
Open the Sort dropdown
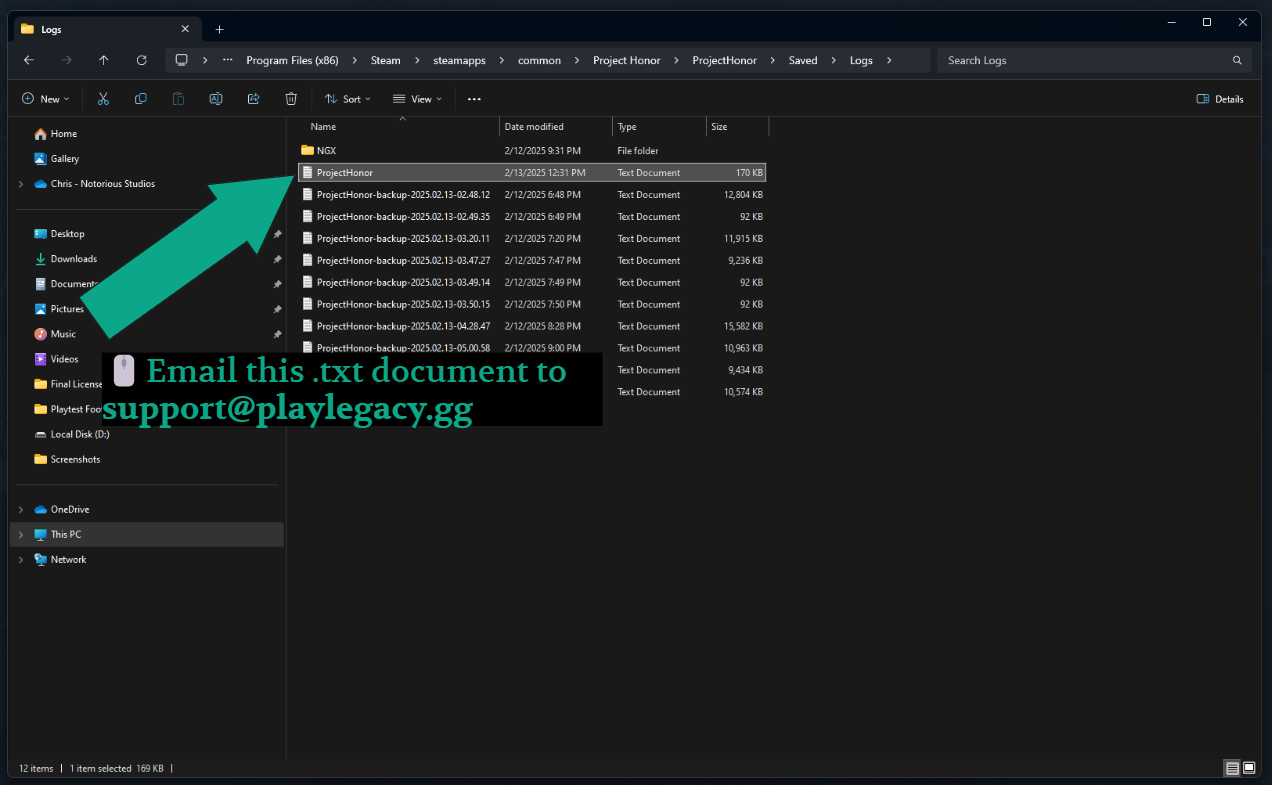coord(347,99)
